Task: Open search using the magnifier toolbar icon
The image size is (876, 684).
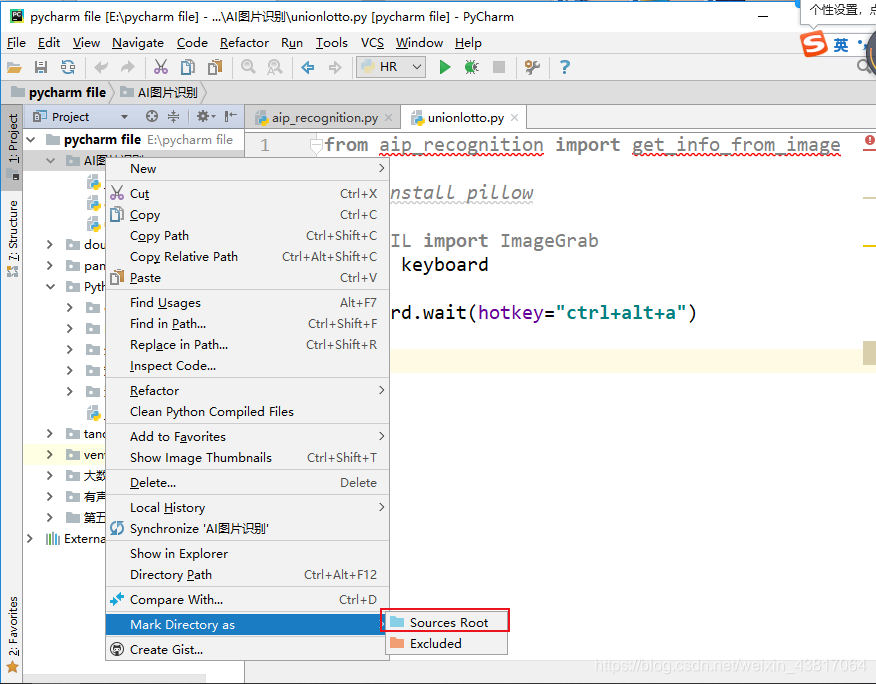Action: pos(246,67)
